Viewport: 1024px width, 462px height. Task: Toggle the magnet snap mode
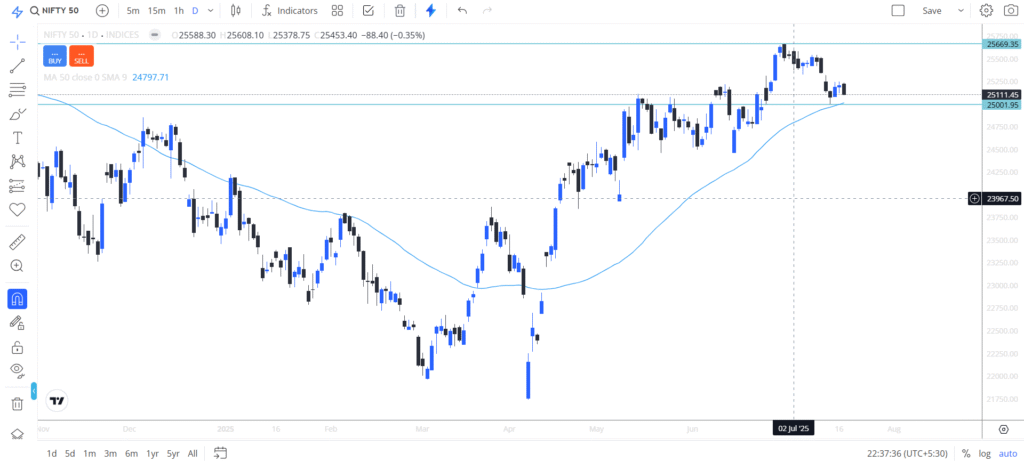tap(18, 299)
